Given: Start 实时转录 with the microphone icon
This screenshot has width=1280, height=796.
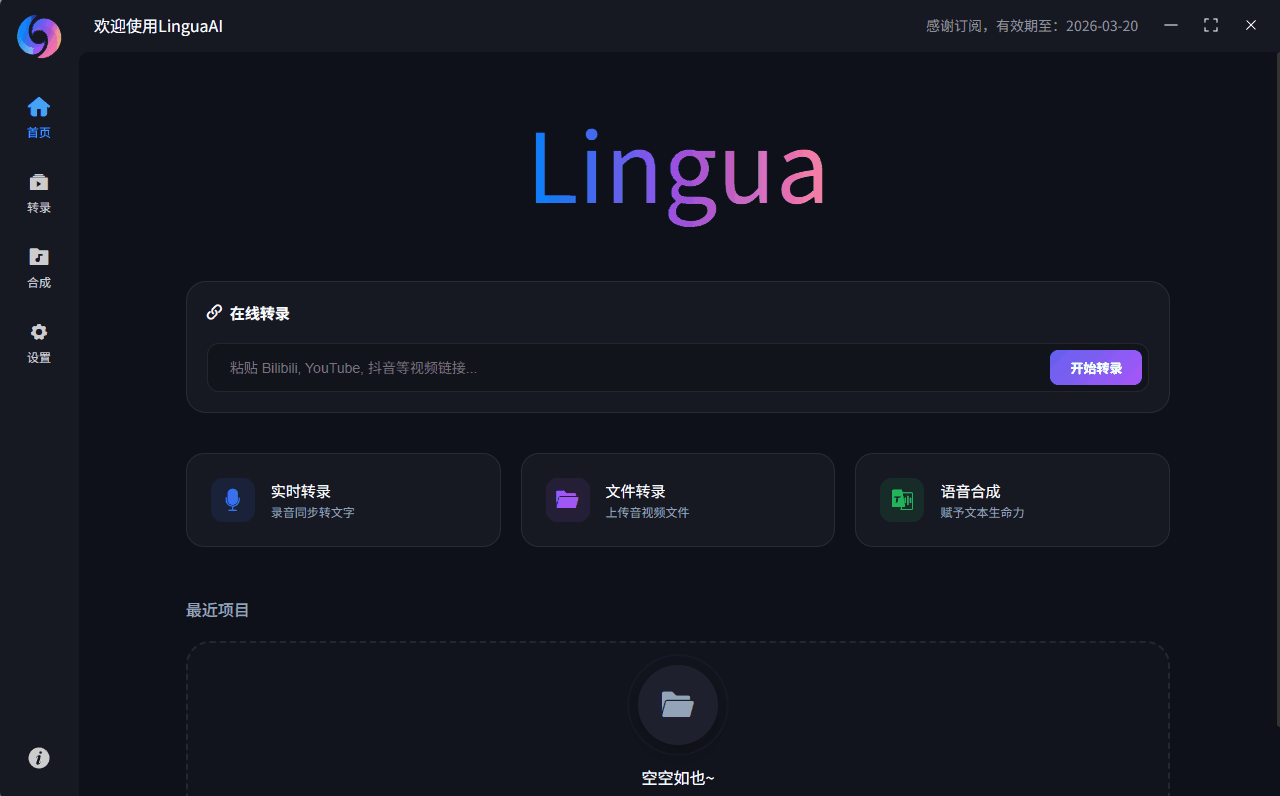Looking at the screenshot, I should [x=233, y=500].
